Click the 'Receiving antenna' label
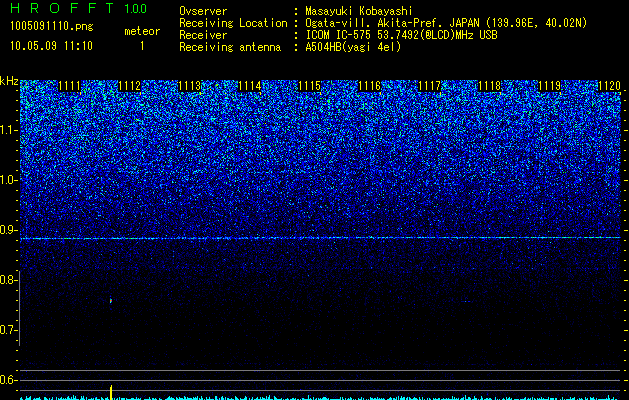The width and height of the screenshot is (629, 400). [230, 47]
